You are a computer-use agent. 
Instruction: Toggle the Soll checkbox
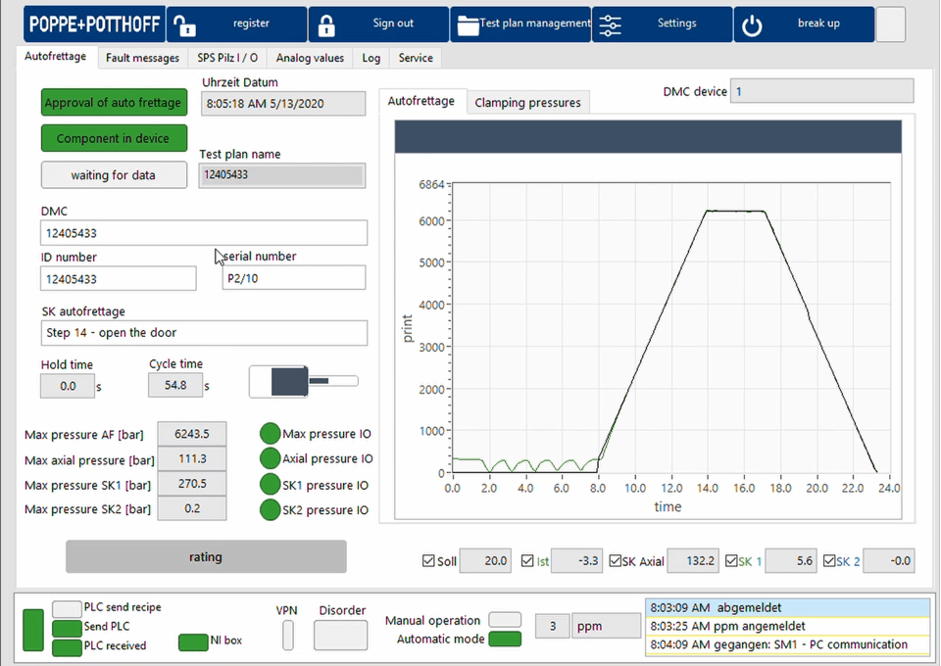point(429,562)
